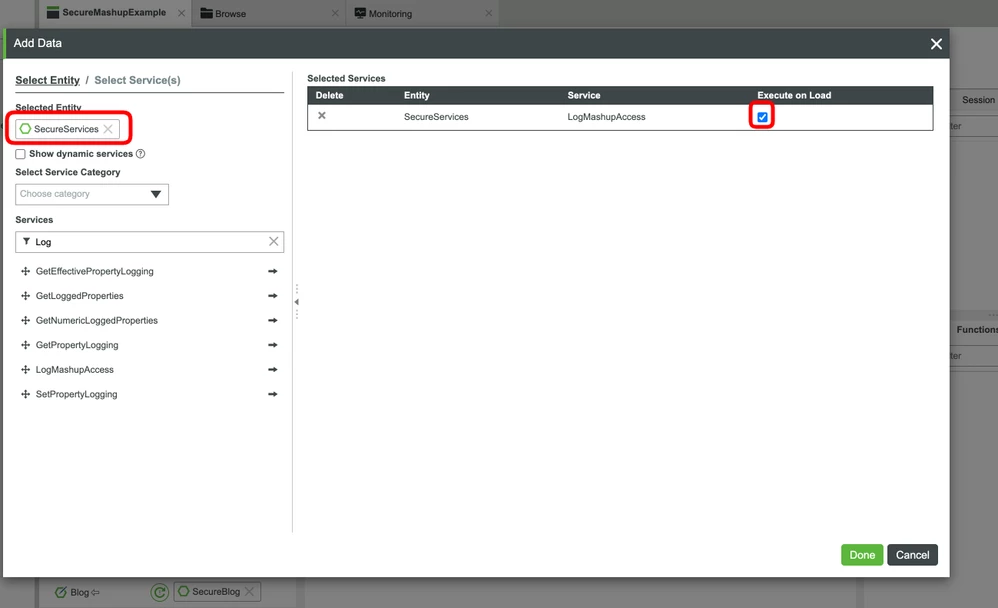The width and height of the screenshot is (998, 608).
Task: Remove the SecureServices entity chip
Action: (x=108, y=128)
